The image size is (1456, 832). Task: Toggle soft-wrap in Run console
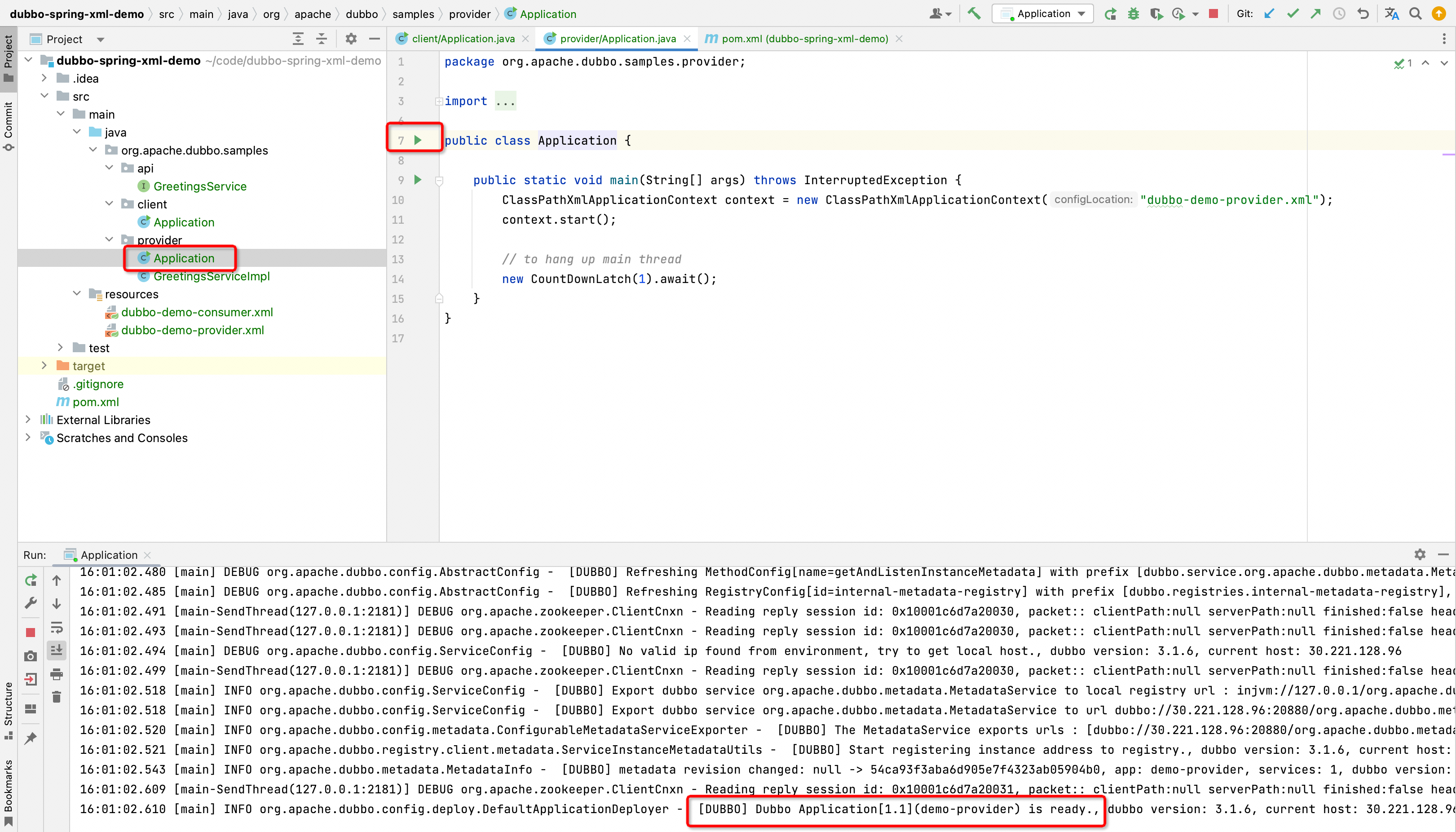tap(57, 628)
